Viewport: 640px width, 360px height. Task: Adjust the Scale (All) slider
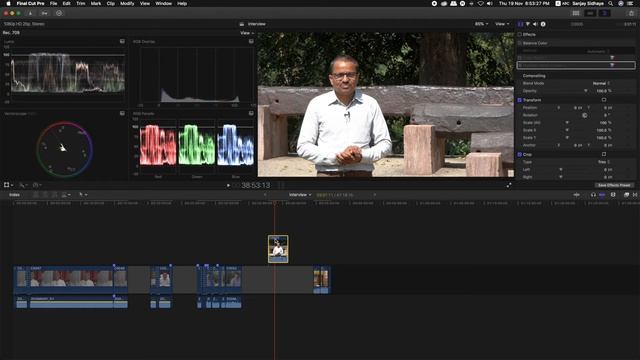point(567,122)
